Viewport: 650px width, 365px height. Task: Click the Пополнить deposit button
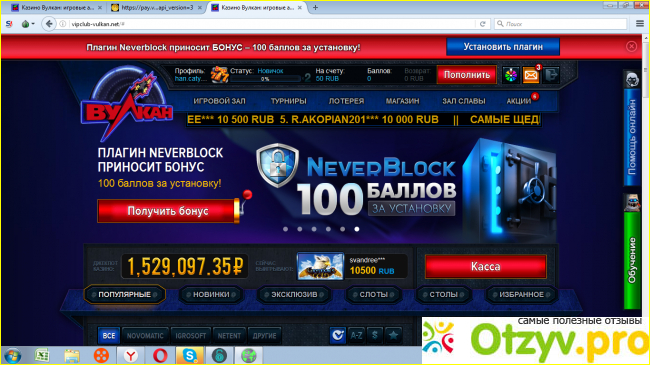click(467, 75)
